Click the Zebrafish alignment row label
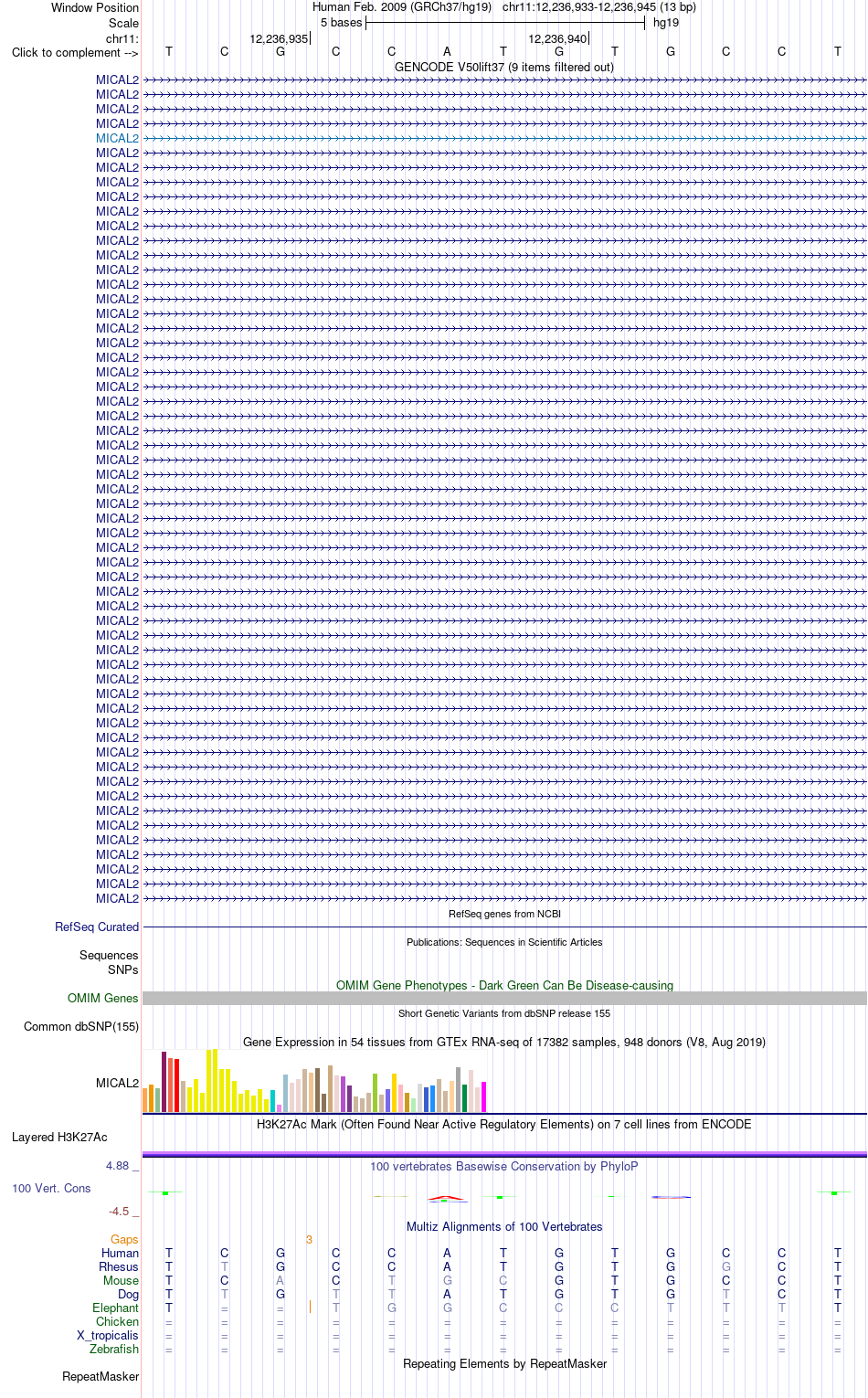The height and width of the screenshot is (1398, 868). (114, 1349)
